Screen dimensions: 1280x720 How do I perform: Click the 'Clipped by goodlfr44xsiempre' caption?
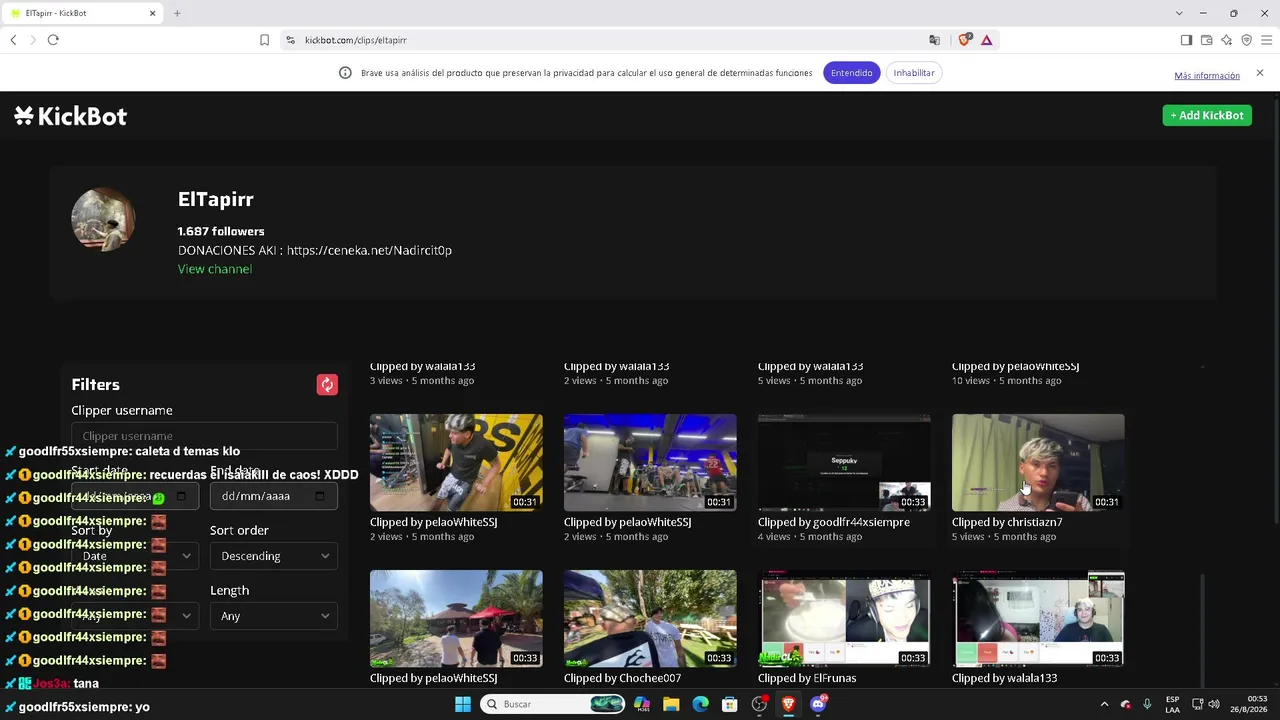click(834, 522)
